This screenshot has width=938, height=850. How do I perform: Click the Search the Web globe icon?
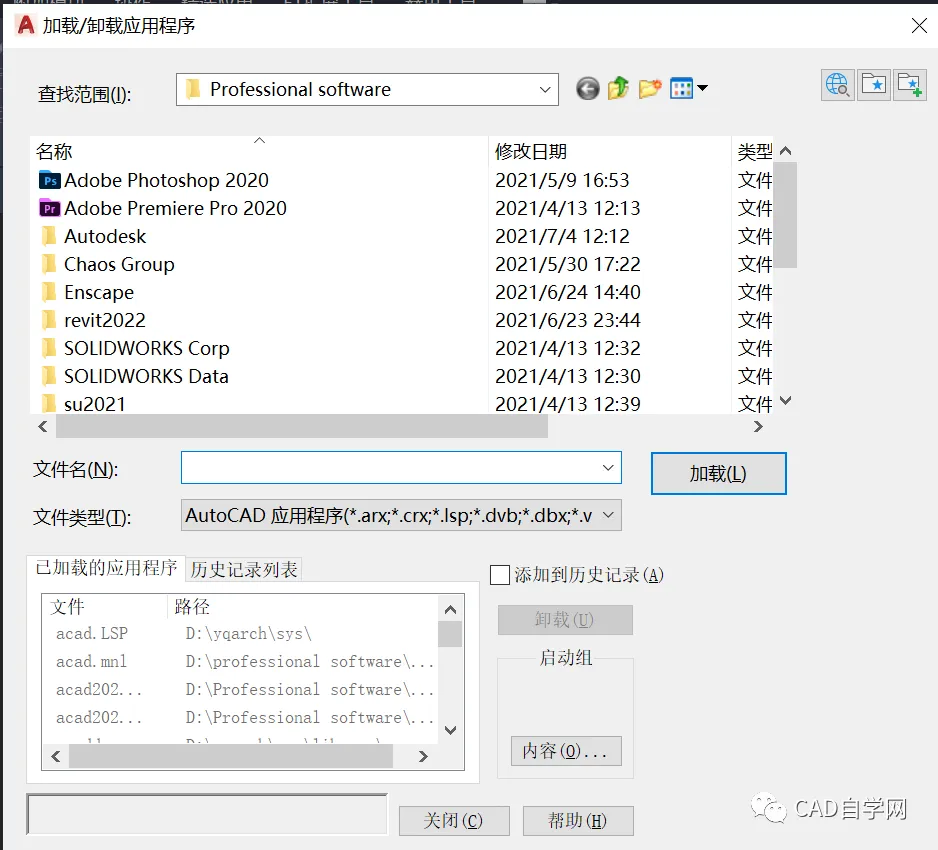coord(838,85)
